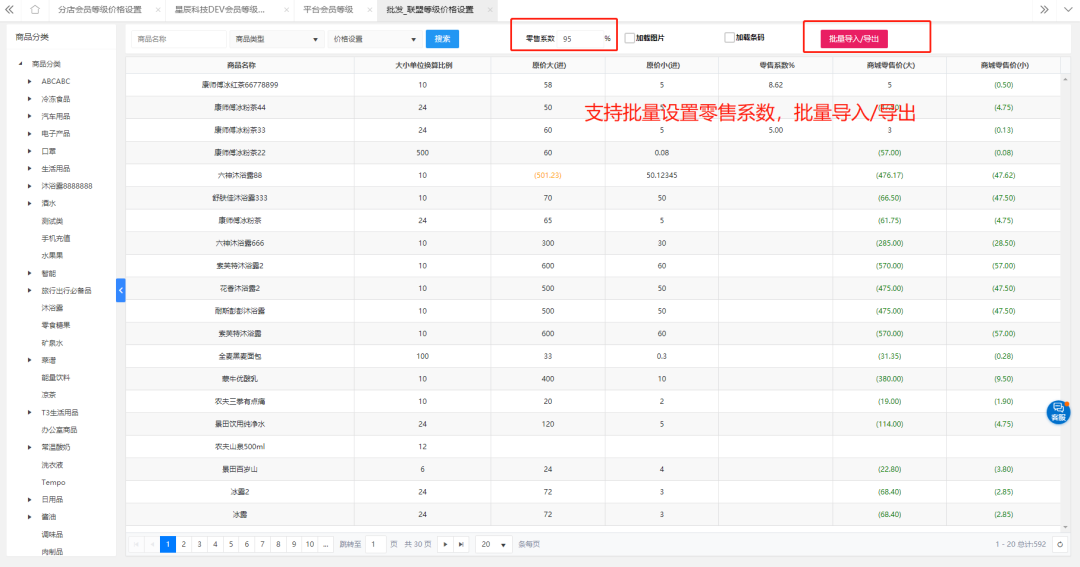The height and width of the screenshot is (567, 1080).
Task: Open the 价格设置 dropdown
Action: click(374, 39)
